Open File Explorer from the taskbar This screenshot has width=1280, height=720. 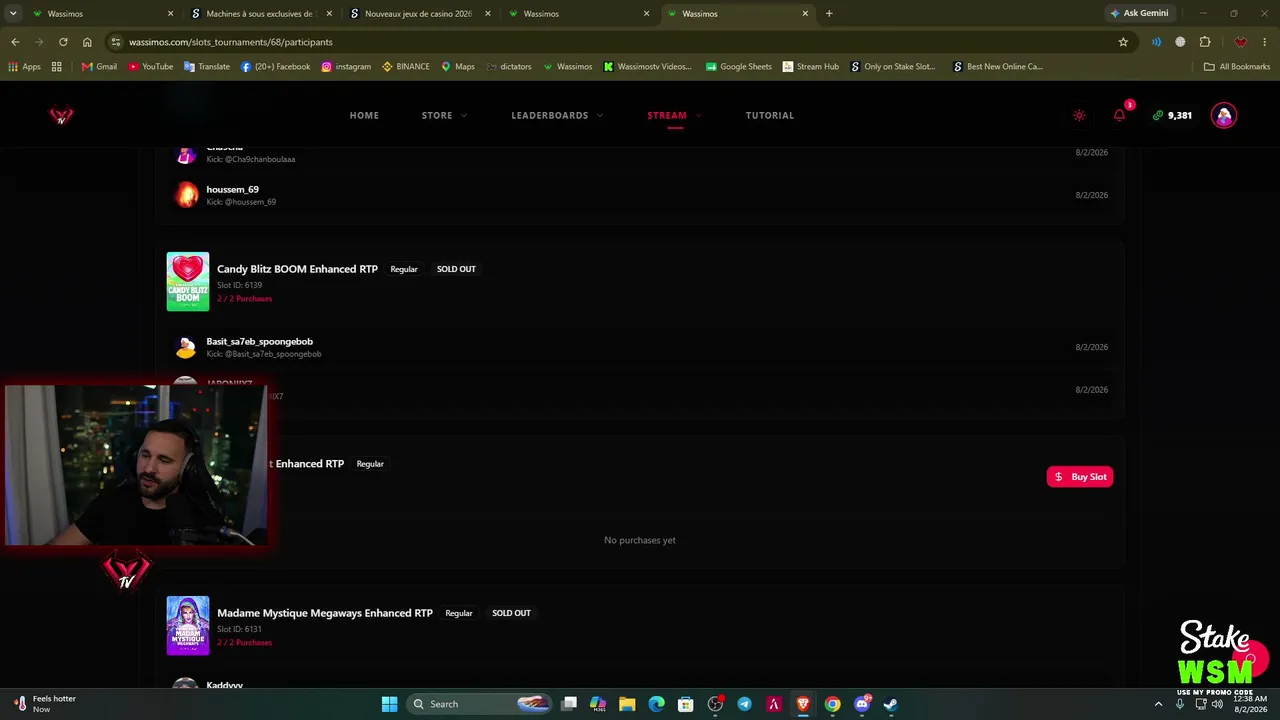point(627,704)
